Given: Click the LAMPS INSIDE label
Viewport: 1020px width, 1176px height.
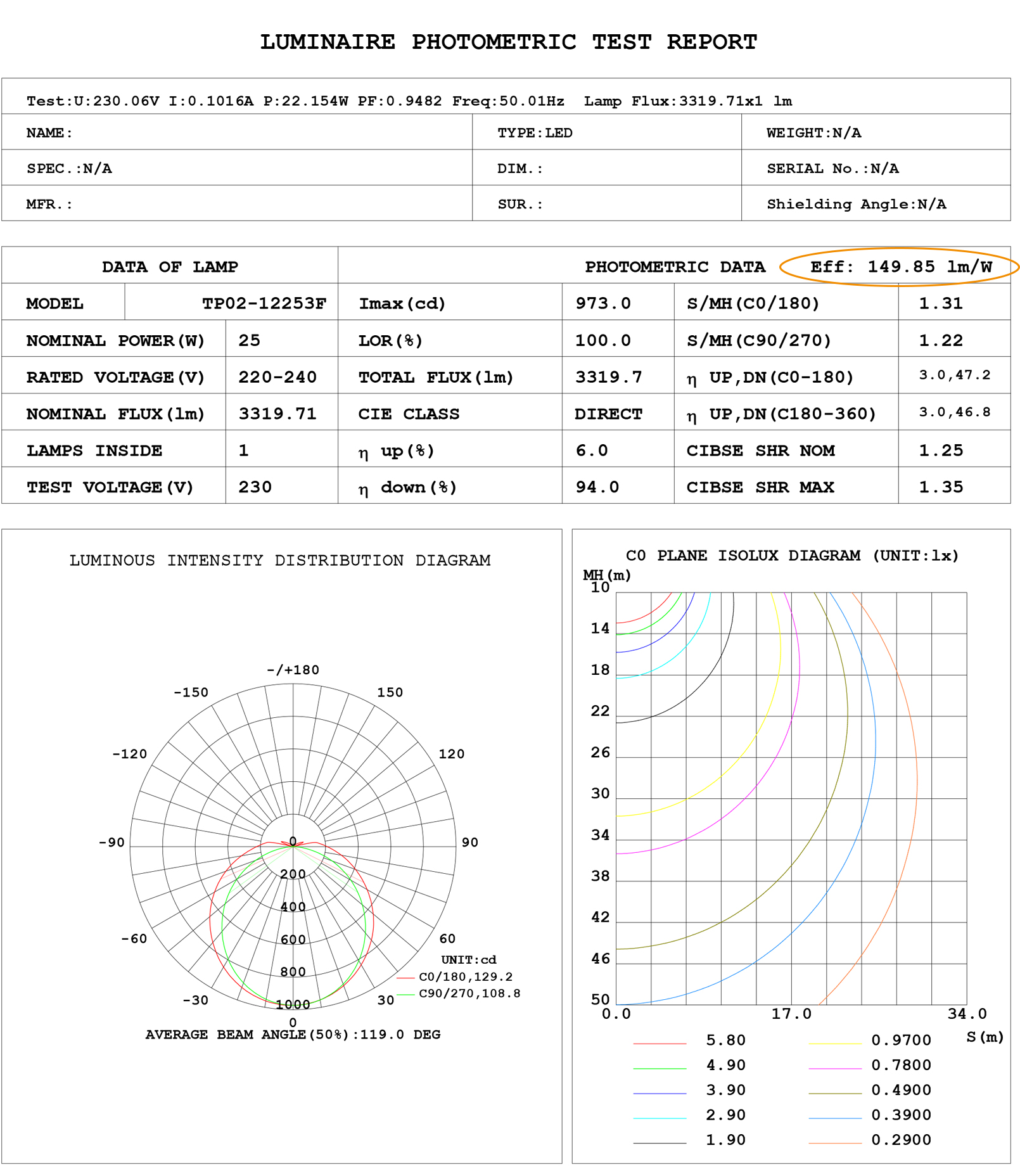Looking at the screenshot, I should click(x=94, y=451).
